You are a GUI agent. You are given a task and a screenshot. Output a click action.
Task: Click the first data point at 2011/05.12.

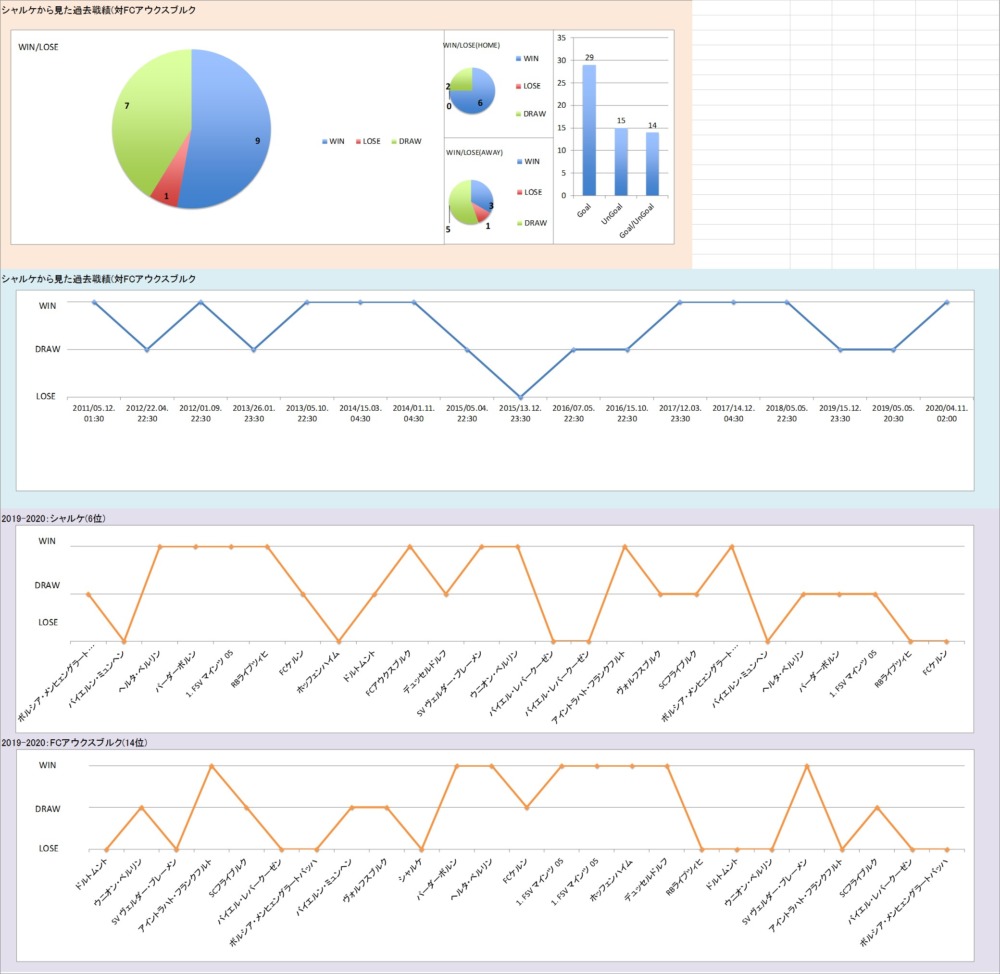[x=94, y=302]
